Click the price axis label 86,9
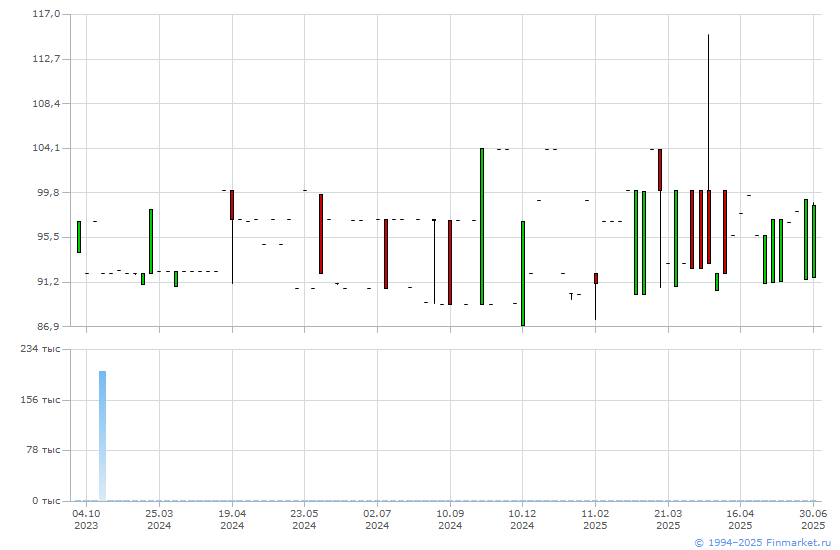 48,326
